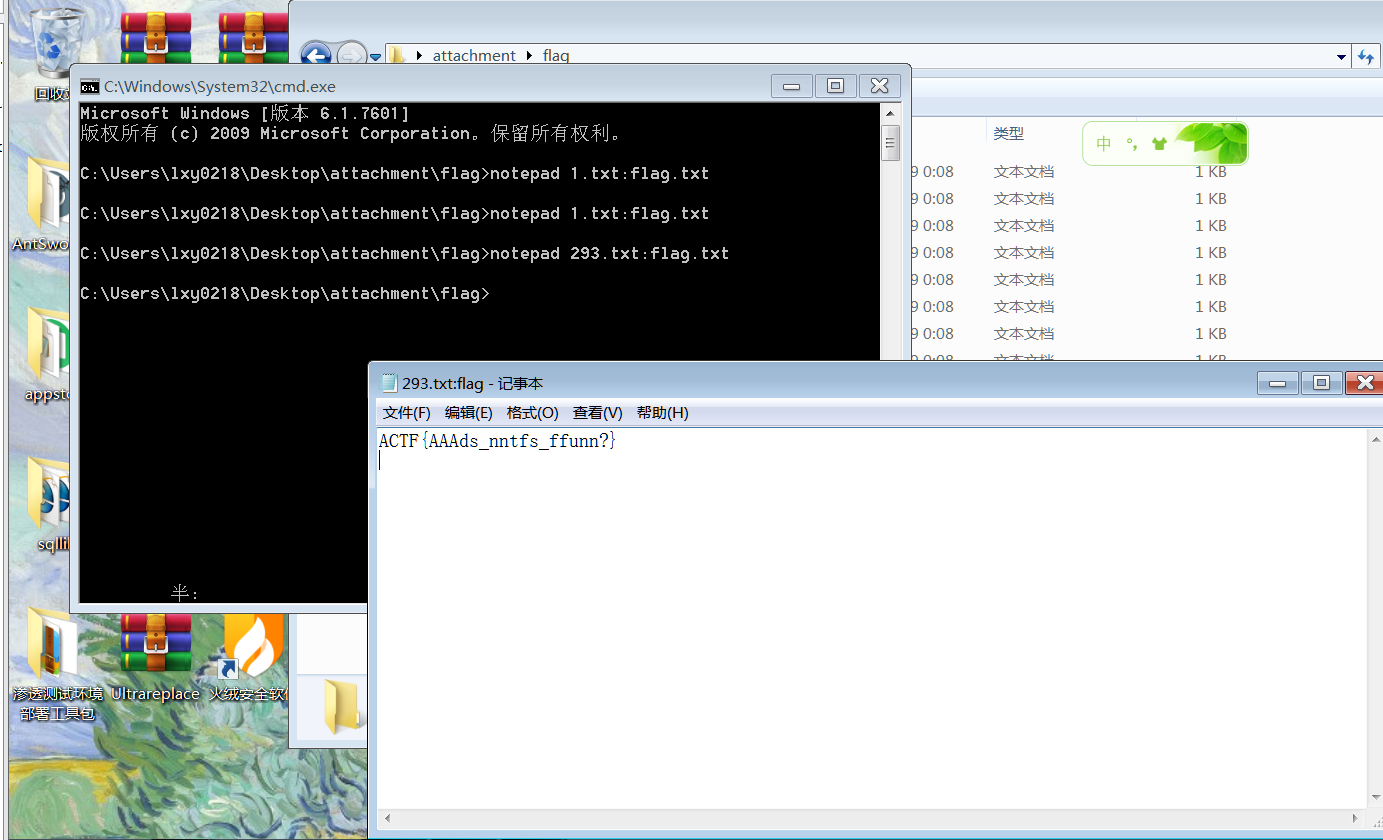Open the recent pages dropdown arrow
1383x840 pixels.
375,57
